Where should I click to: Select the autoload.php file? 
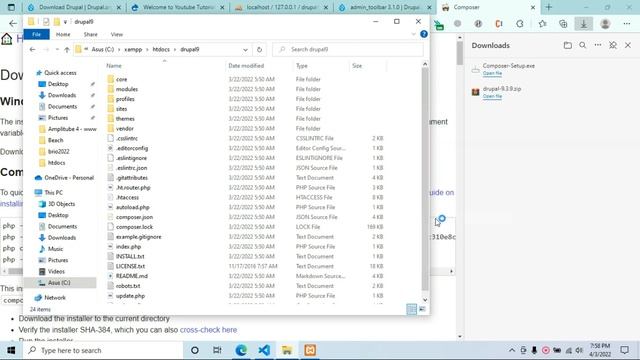(x=133, y=207)
